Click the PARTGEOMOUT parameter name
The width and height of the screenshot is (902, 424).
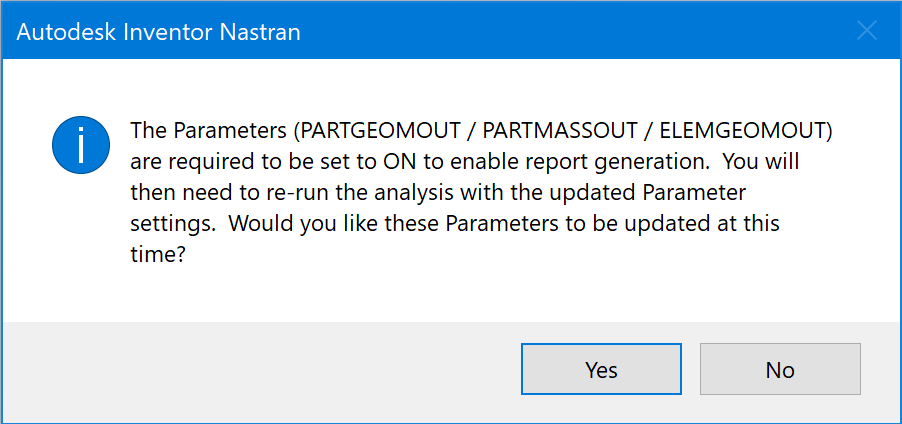click(369, 131)
